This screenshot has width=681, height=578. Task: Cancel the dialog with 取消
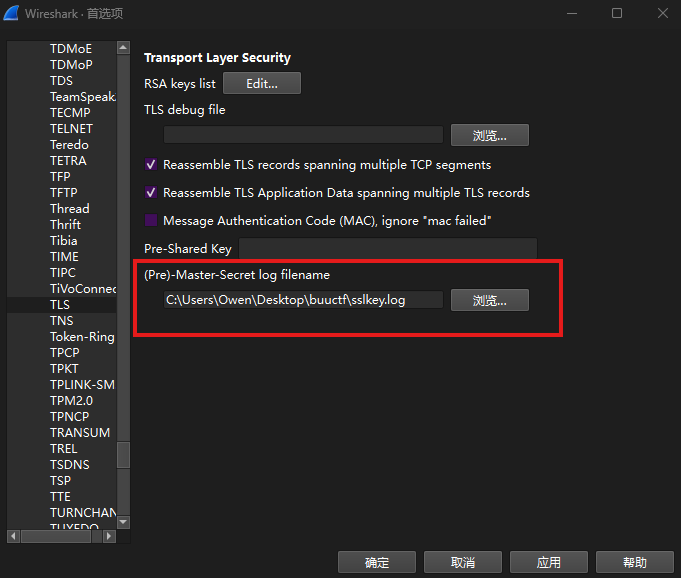click(463, 562)
